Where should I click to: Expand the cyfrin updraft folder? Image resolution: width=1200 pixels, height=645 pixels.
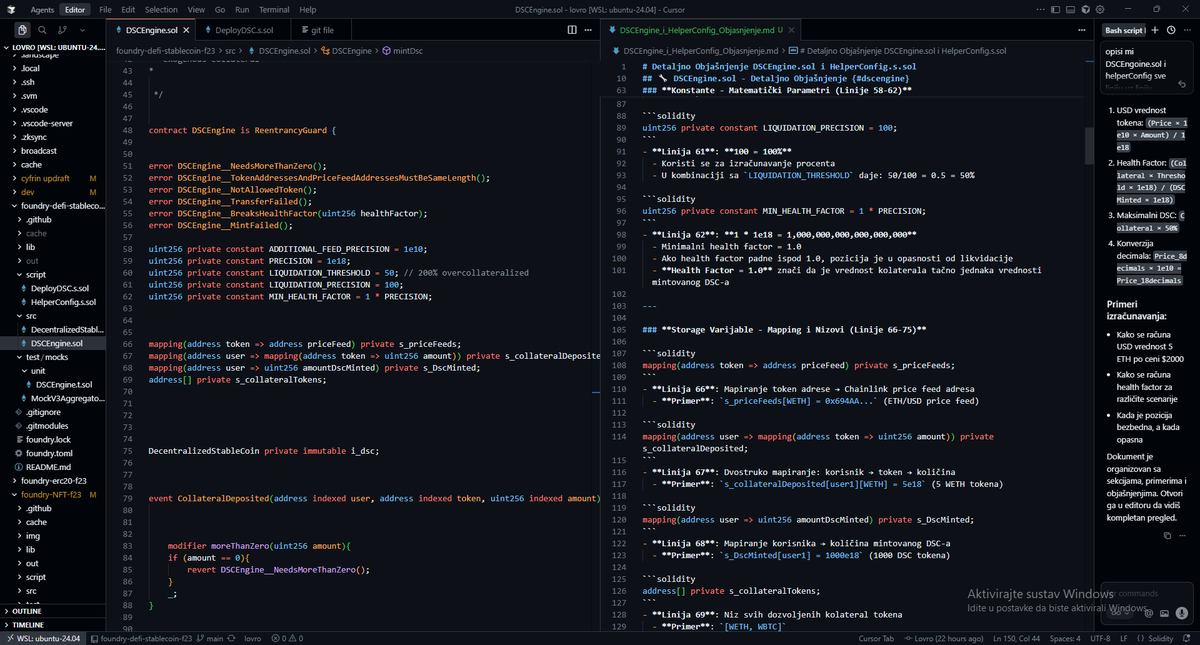point(53,178)
